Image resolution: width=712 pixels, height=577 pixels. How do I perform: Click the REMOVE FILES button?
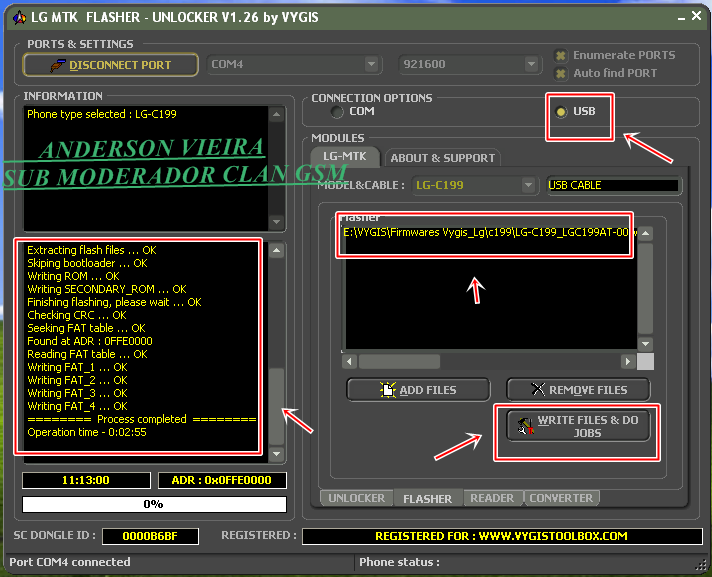pos(578,390)
